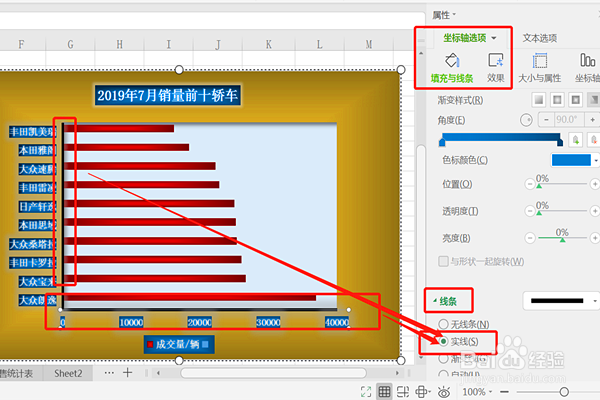
Task: Click the axis label 20000
Action: pos(199,322)
